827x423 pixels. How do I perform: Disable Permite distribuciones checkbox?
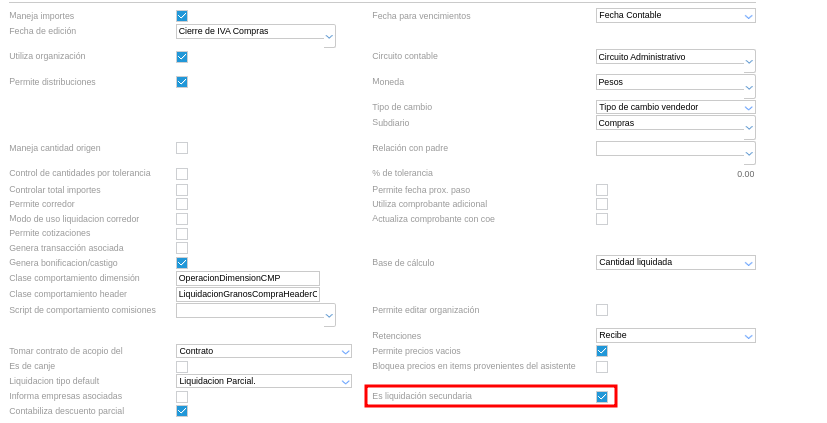[x=182, y=82]
